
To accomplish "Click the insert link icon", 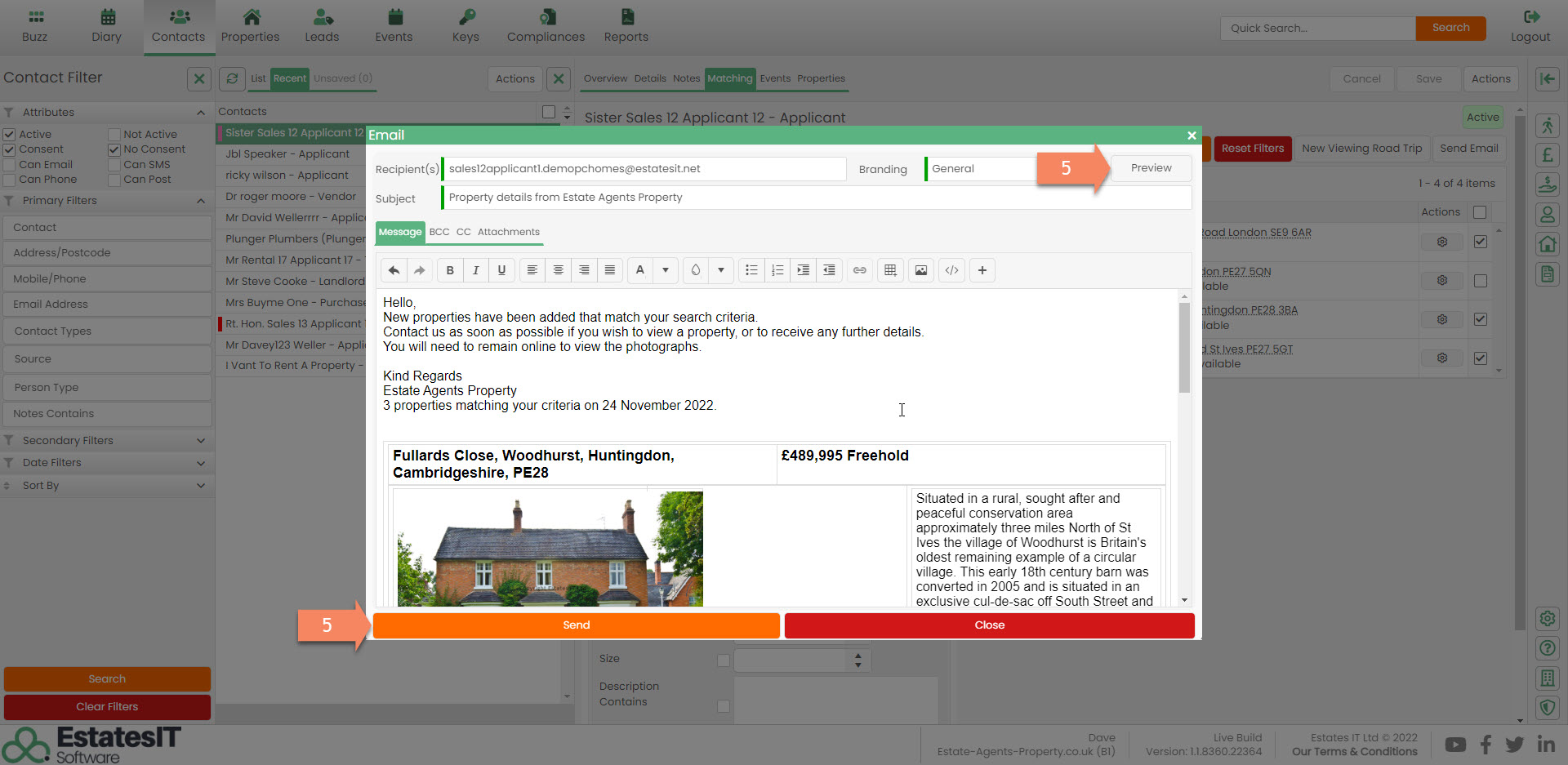I will (x=859, y=270).
